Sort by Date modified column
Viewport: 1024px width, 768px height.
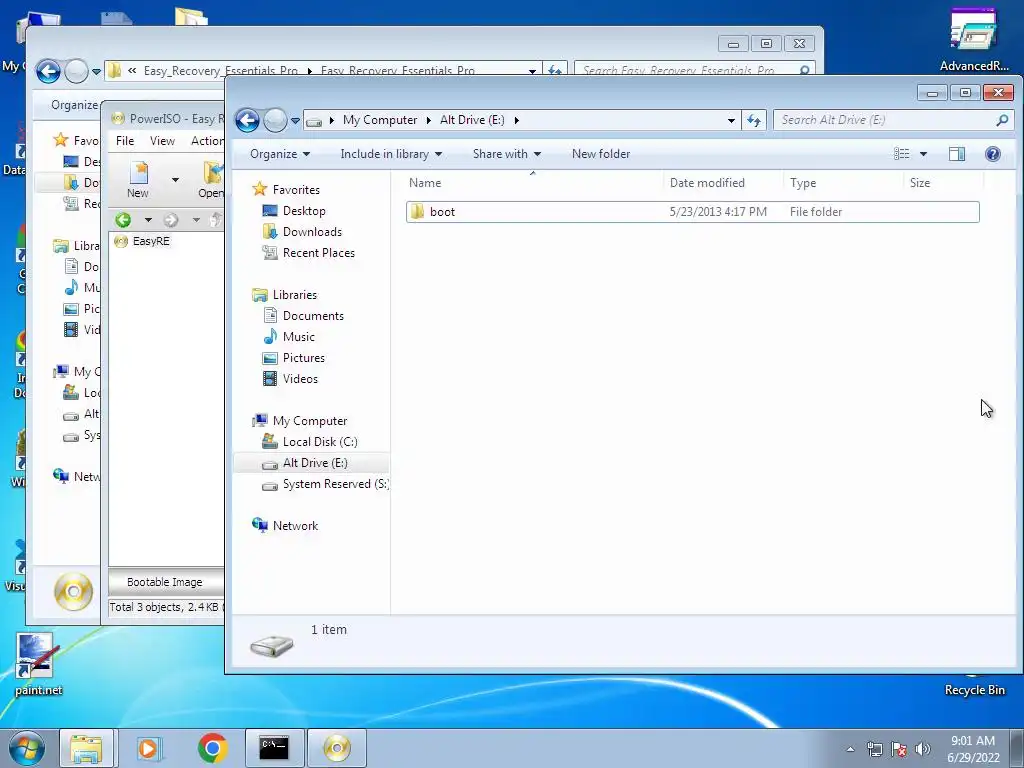(722, 183)
